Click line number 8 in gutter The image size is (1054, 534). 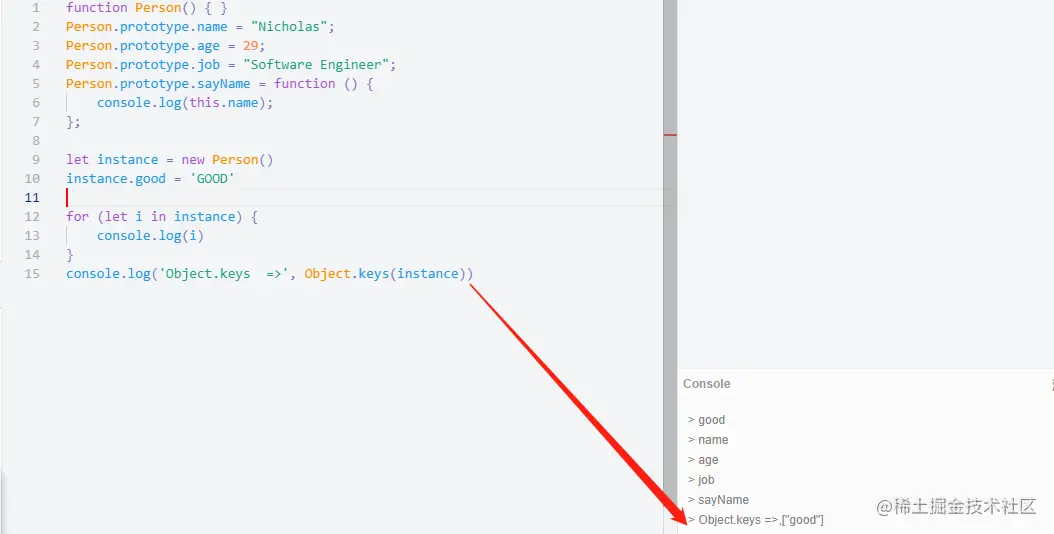tap(36, 141)
